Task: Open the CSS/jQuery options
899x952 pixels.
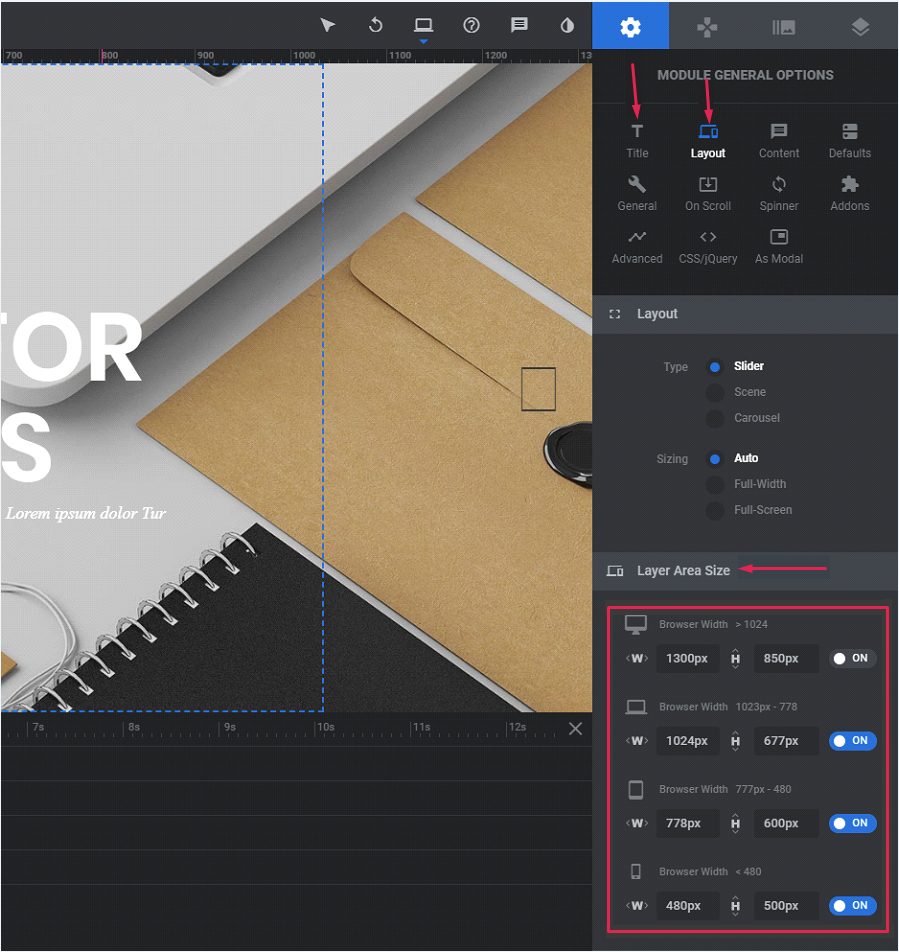Action: click(x=708, y=246)
